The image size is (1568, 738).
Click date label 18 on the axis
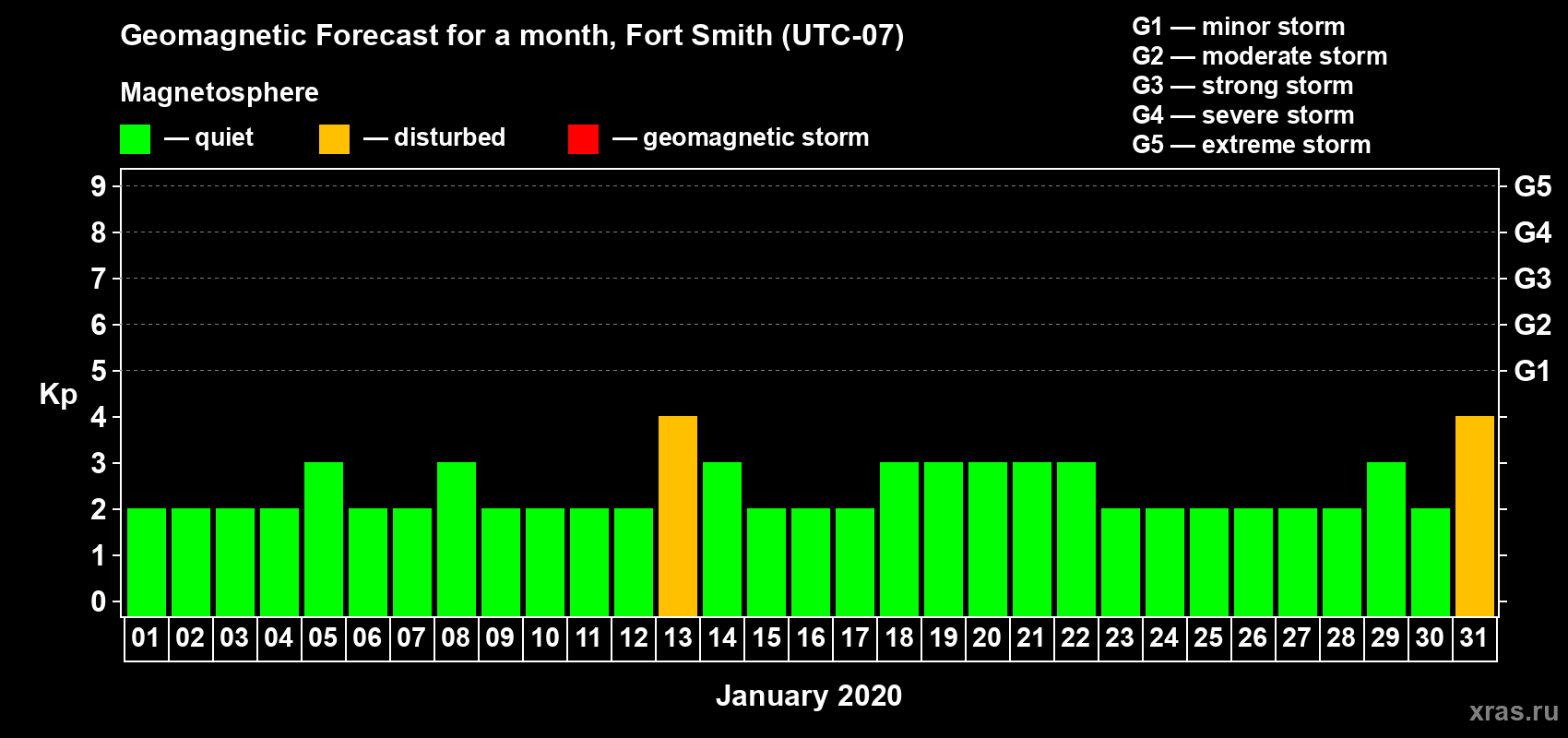(899, 637)
